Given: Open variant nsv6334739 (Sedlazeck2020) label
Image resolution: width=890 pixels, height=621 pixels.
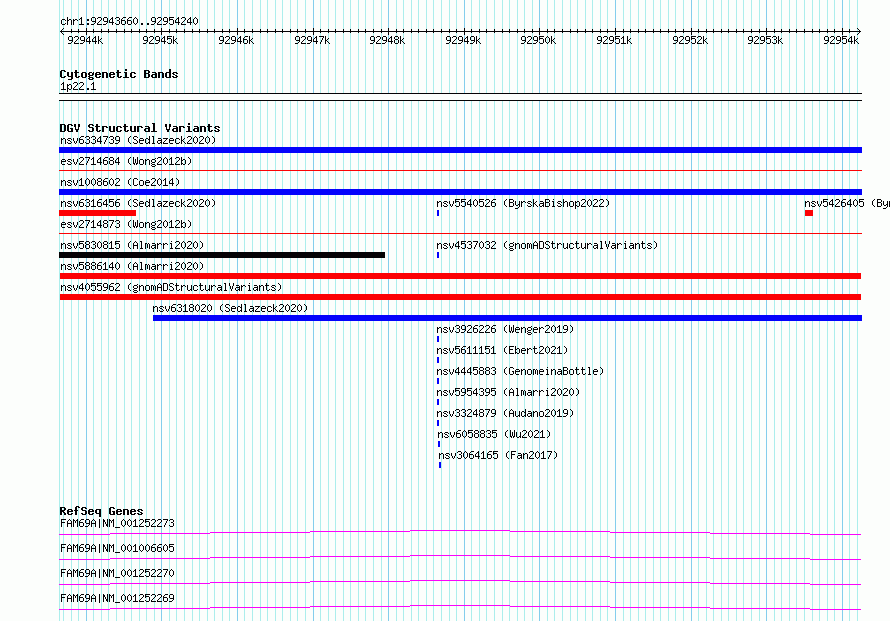Looking at the screenshot, I should pos(138,140).
